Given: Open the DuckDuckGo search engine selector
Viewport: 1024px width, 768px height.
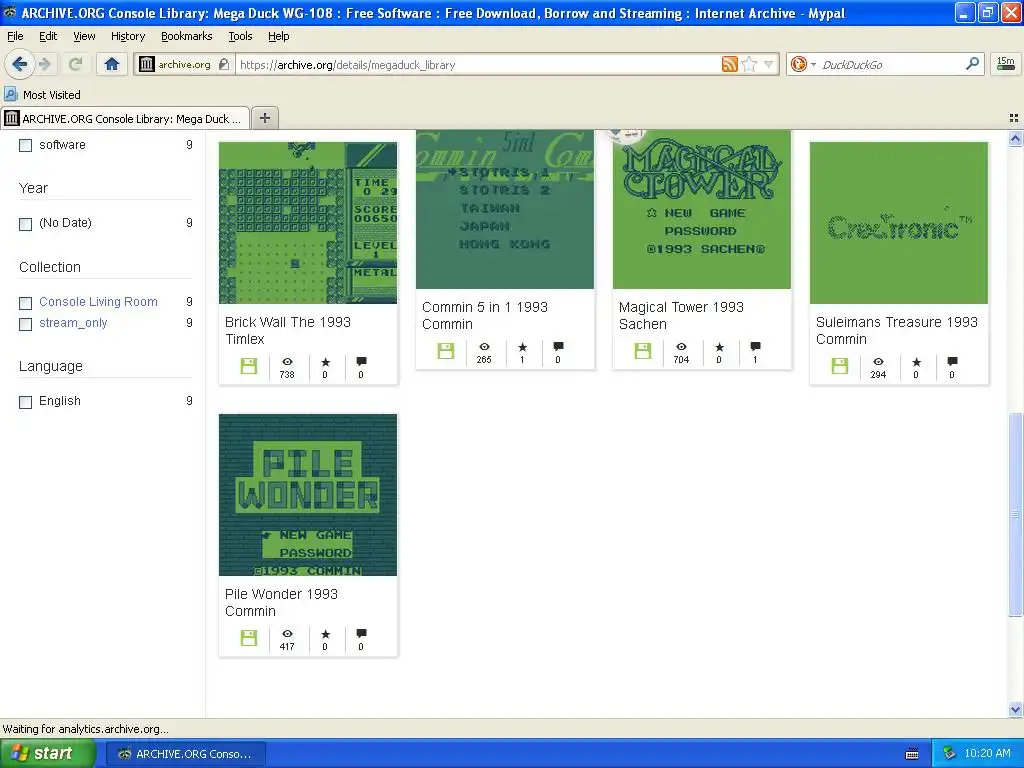Looking at the screenshot, I should [803, 64].
